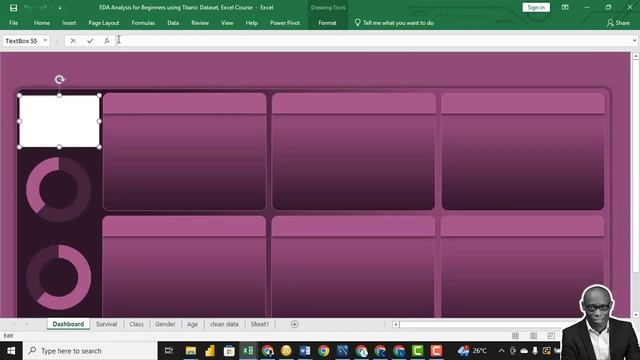
Task: Click the Type here to search box
Action: (91, 351)
